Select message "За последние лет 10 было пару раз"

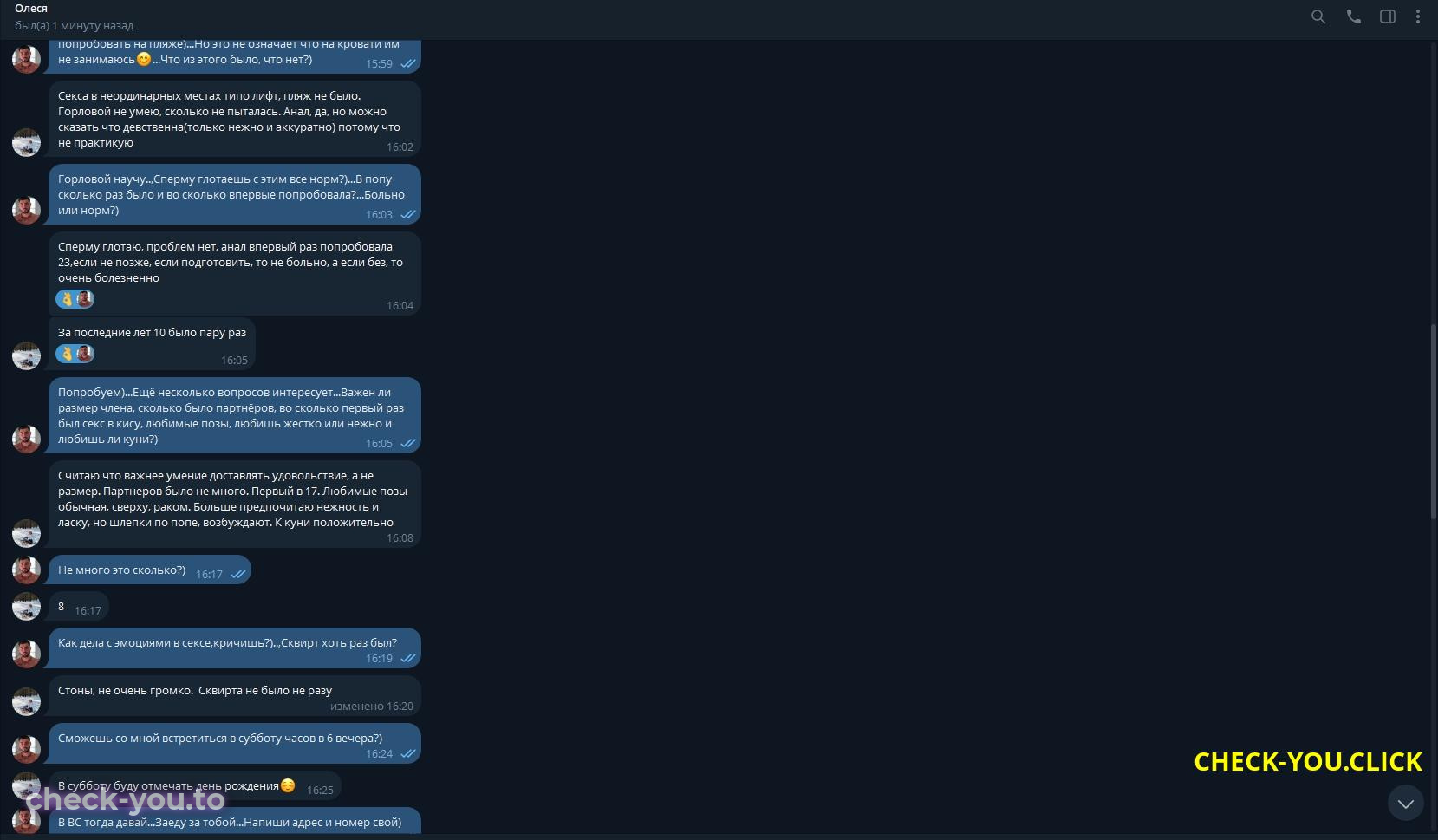[x=152, y=345]
